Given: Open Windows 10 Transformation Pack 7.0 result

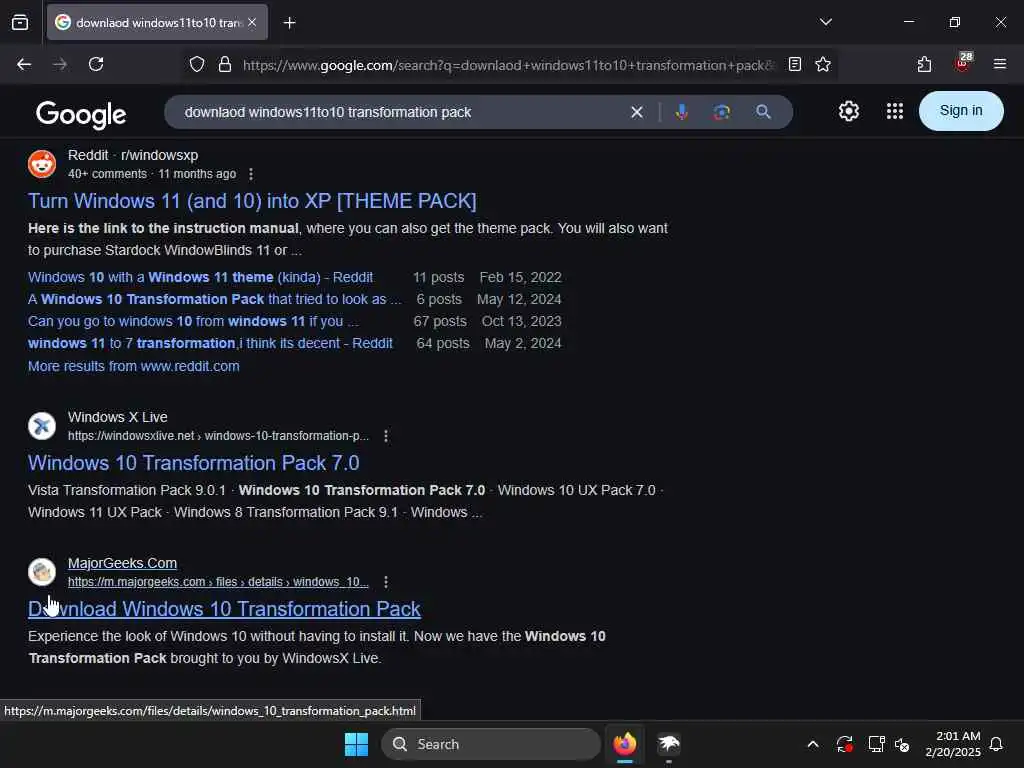Looking at the screenshot, I should point(193,463).
